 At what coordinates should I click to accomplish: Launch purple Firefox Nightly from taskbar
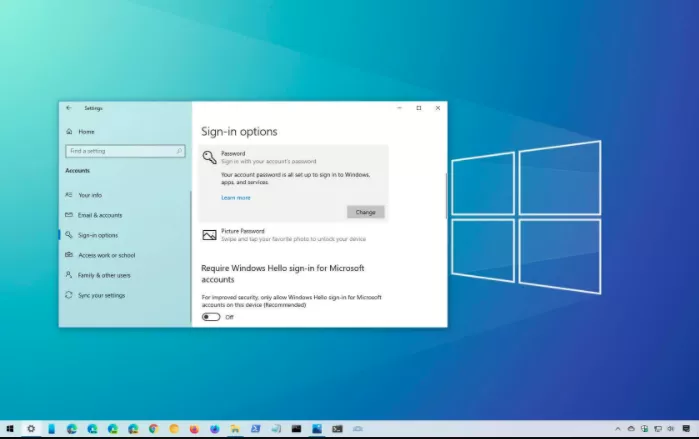[215, 429]
